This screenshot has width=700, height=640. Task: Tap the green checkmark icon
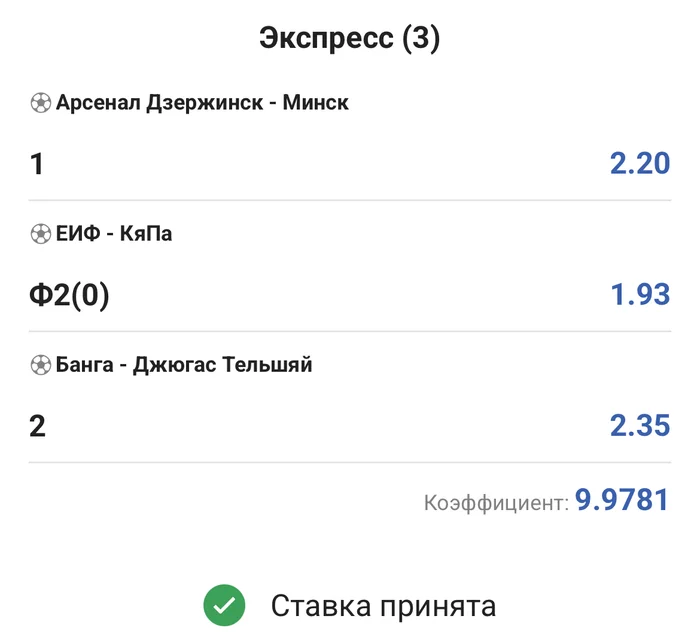[x=224, y=605]
